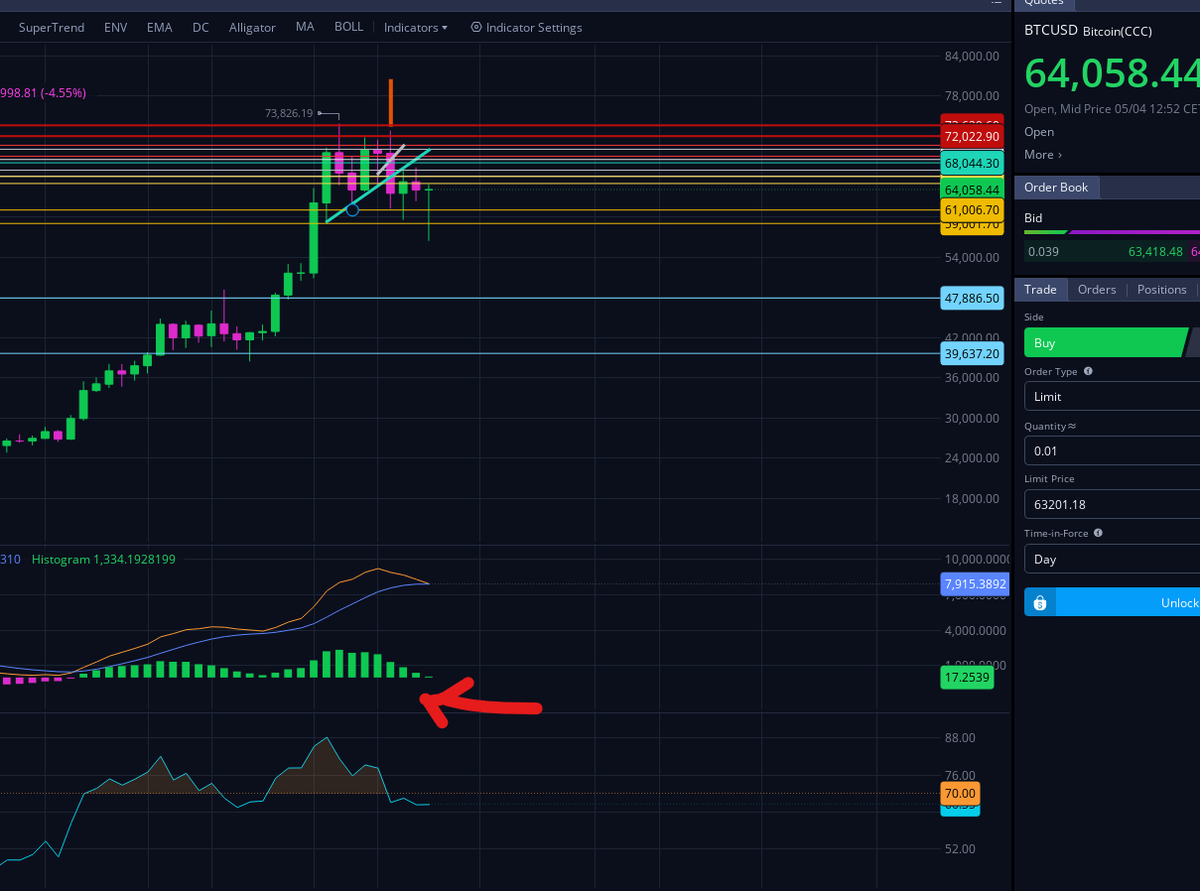
Task: Open the Time-in-Force dropdown showing Day
Action: coord(1110,559)
